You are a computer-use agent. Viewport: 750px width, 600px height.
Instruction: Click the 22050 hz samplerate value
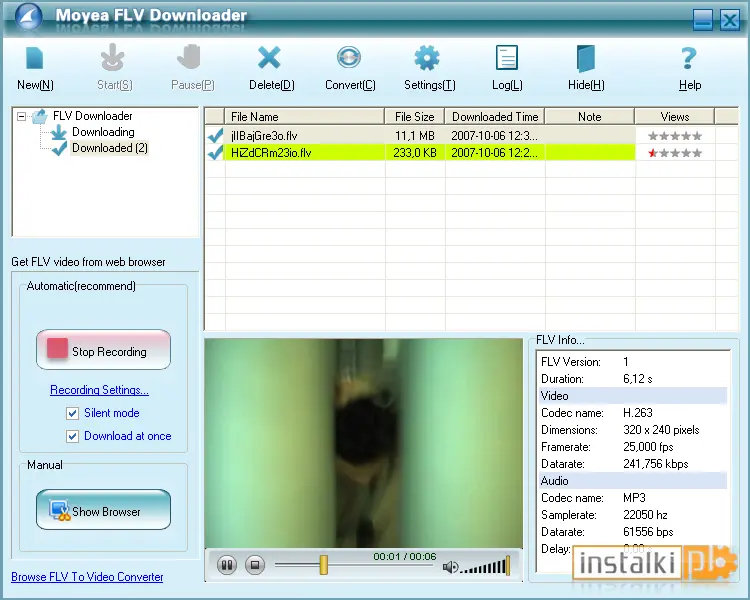pos(645,515)
